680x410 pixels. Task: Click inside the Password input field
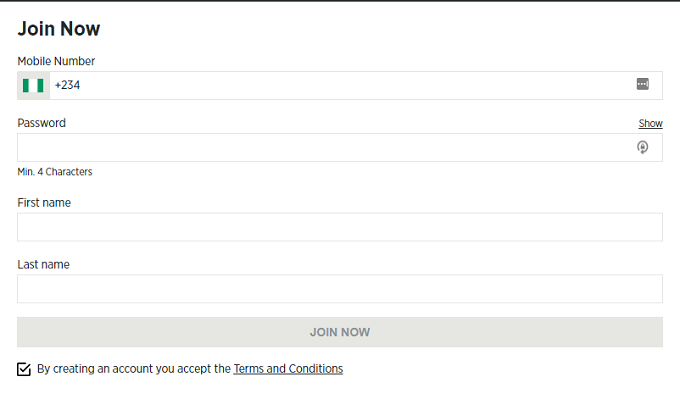320,148
